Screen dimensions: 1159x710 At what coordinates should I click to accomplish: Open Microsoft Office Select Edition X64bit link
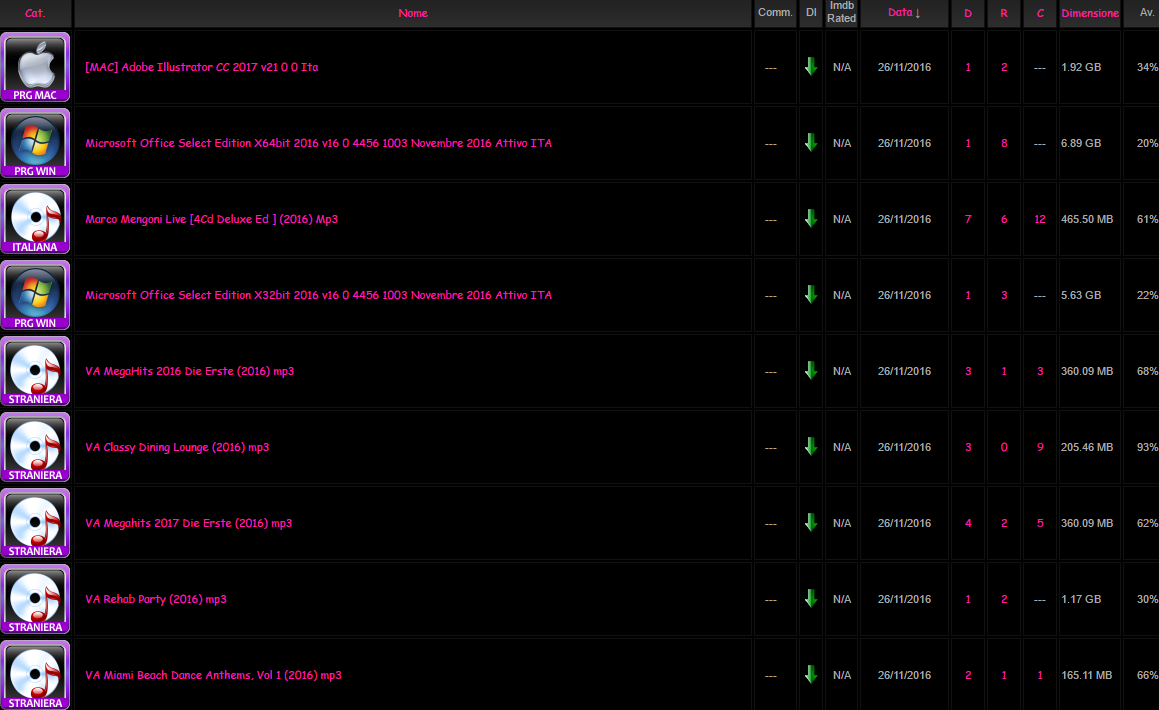pos(319,143)
